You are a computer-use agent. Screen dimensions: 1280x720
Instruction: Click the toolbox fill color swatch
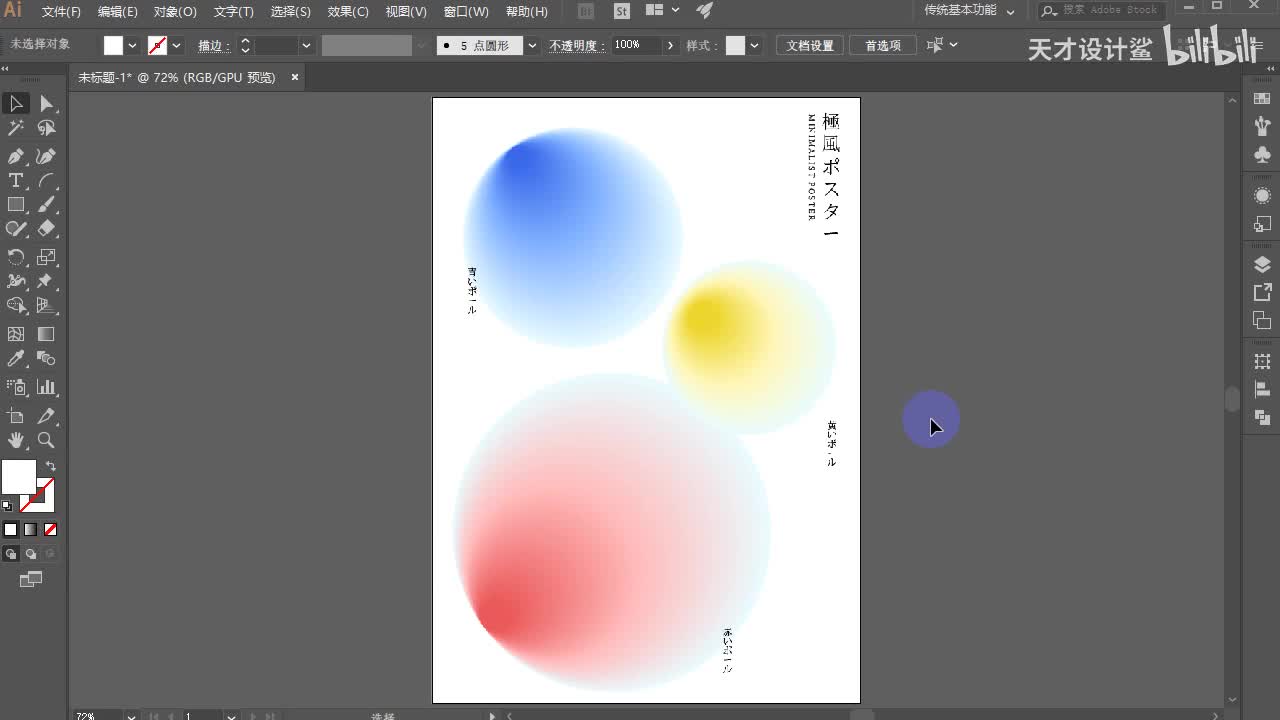[x=18, y=477]
